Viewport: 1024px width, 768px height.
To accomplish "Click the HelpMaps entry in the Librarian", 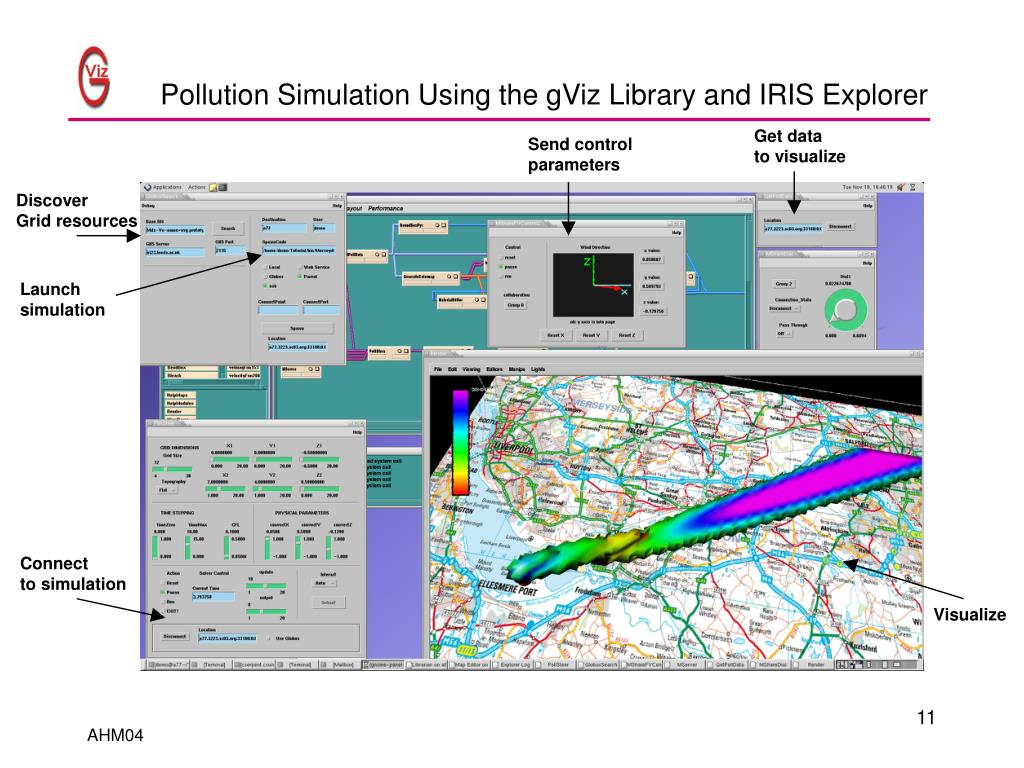I will [x=180, y=395].
